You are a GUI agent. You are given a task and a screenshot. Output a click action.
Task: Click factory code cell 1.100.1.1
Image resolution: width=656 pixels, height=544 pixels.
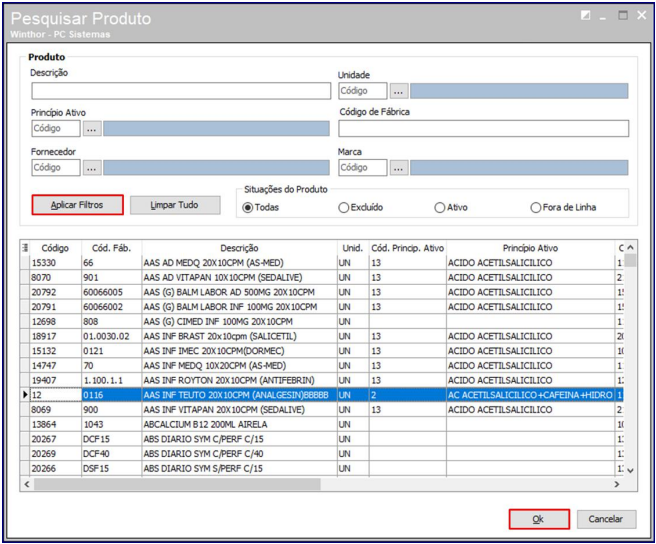click(112, 380)
